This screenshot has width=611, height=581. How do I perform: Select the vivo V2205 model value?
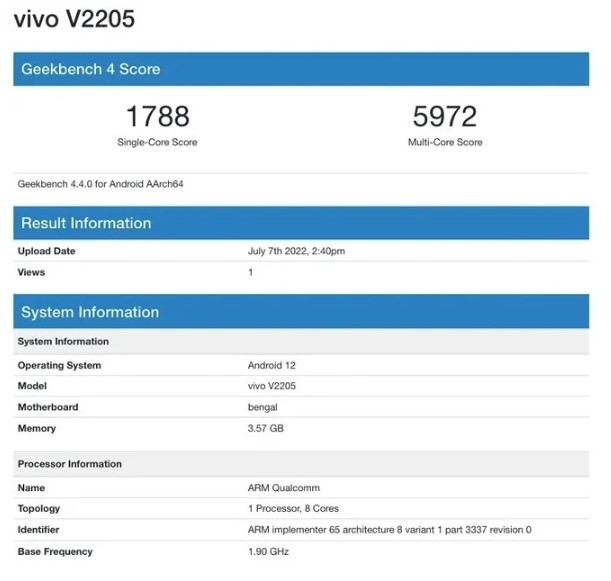click(272, 386)
